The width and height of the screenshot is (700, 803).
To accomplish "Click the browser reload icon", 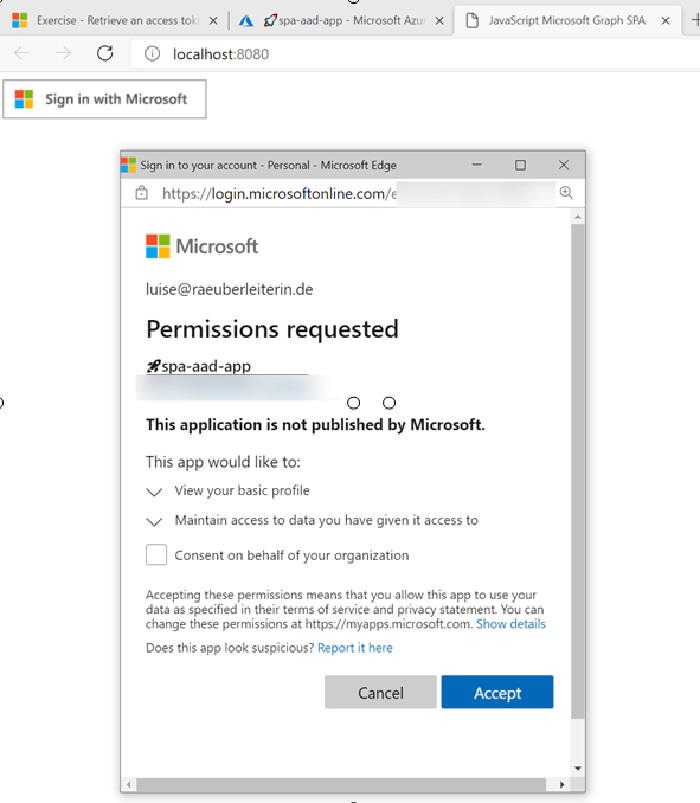I will pyautogui.click(x=105, y=53).
